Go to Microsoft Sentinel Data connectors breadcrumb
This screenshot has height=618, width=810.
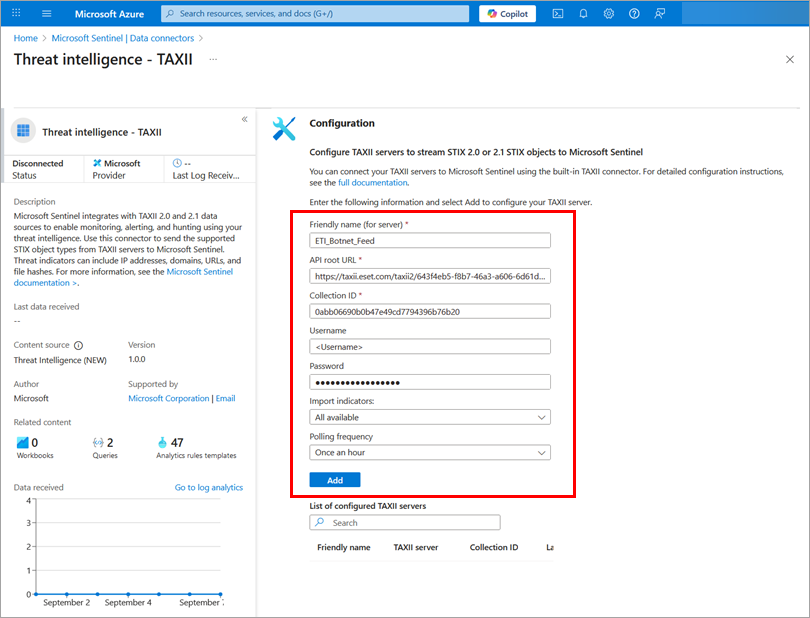pos(123,38)
